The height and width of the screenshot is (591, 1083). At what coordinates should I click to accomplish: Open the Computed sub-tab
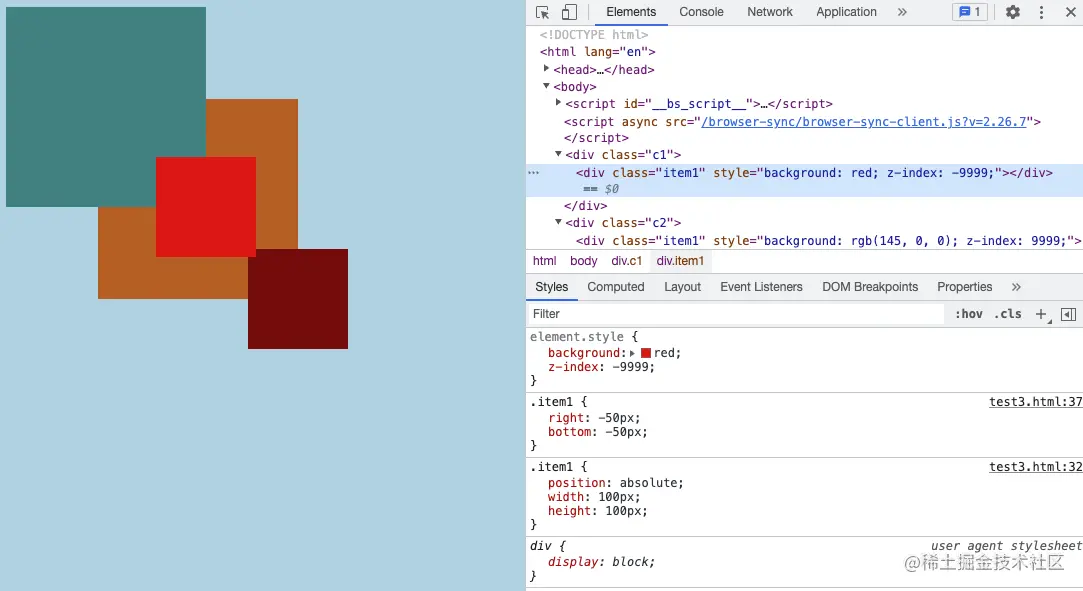point(615,287)
